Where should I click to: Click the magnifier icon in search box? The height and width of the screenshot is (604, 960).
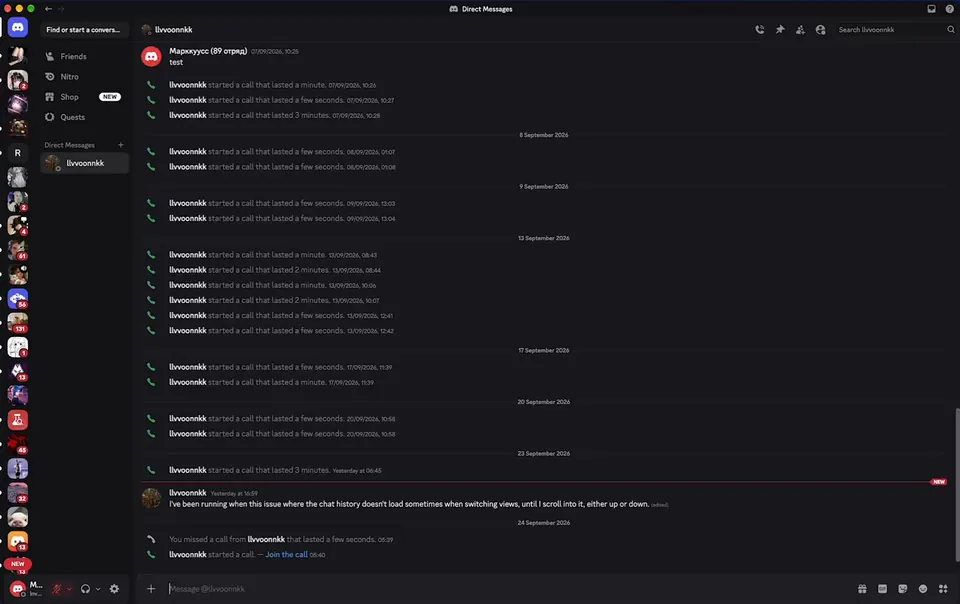pos(951,29)
